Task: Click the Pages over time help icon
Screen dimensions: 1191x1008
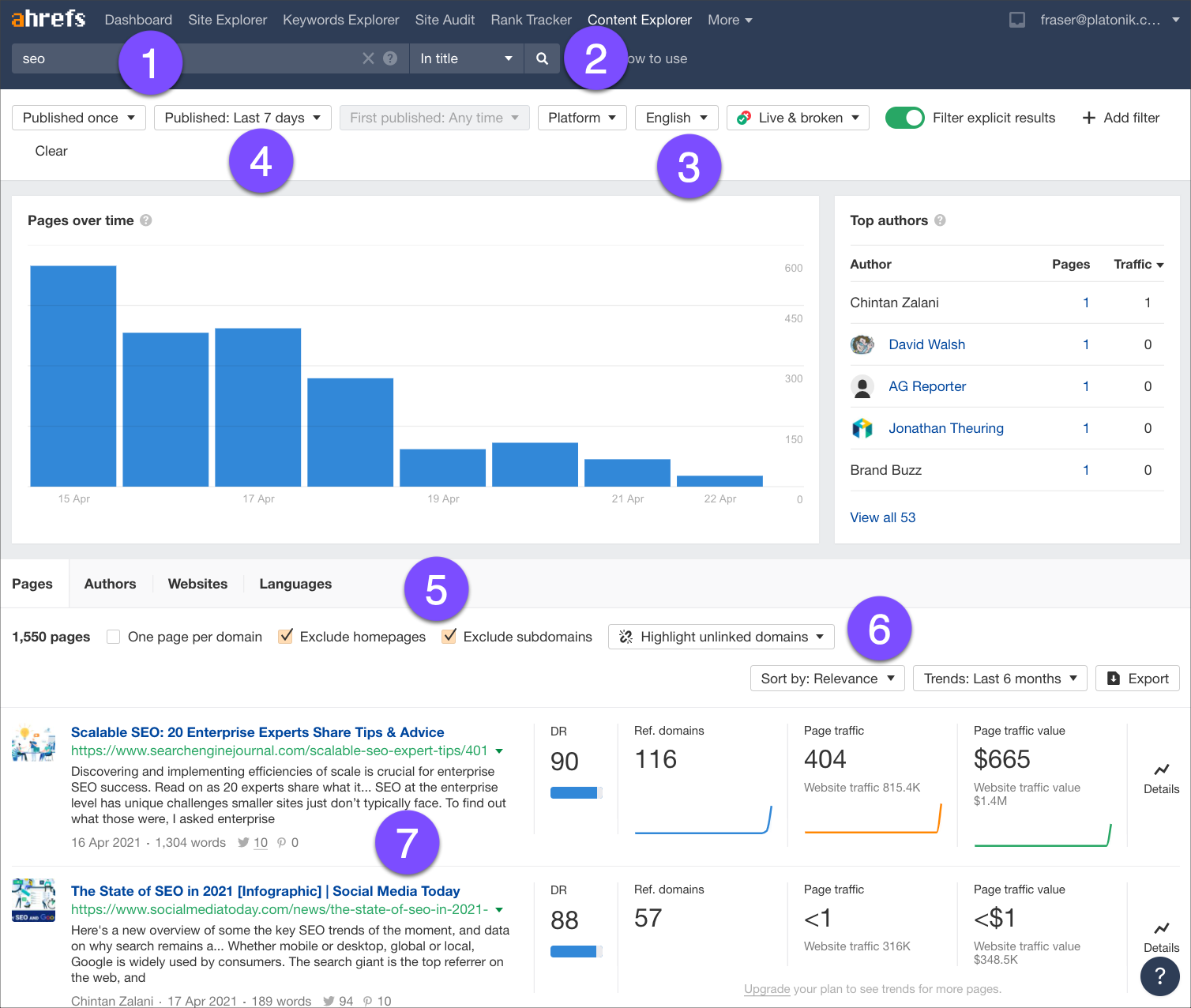Action: click(x=146, y=220)
